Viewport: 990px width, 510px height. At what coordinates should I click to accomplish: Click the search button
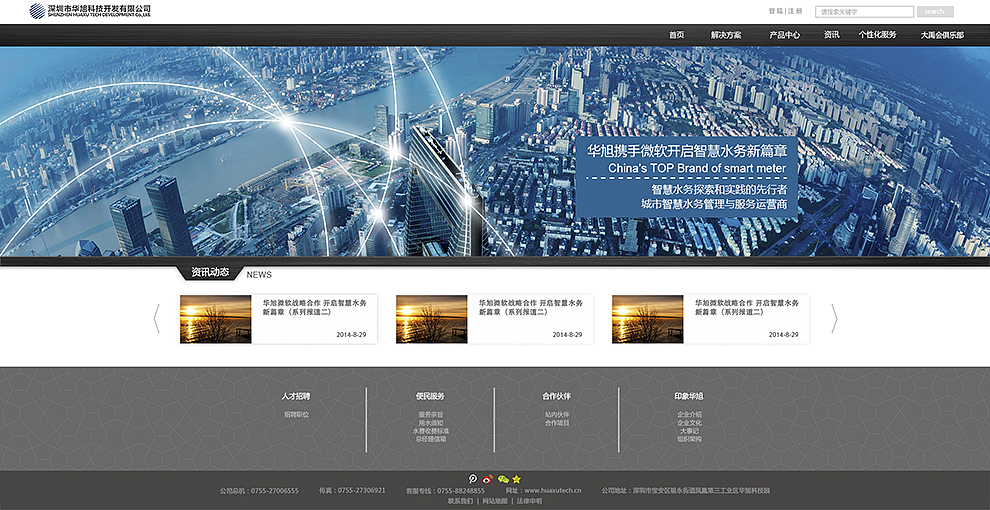pyautogui.click(x=935, y=11)
